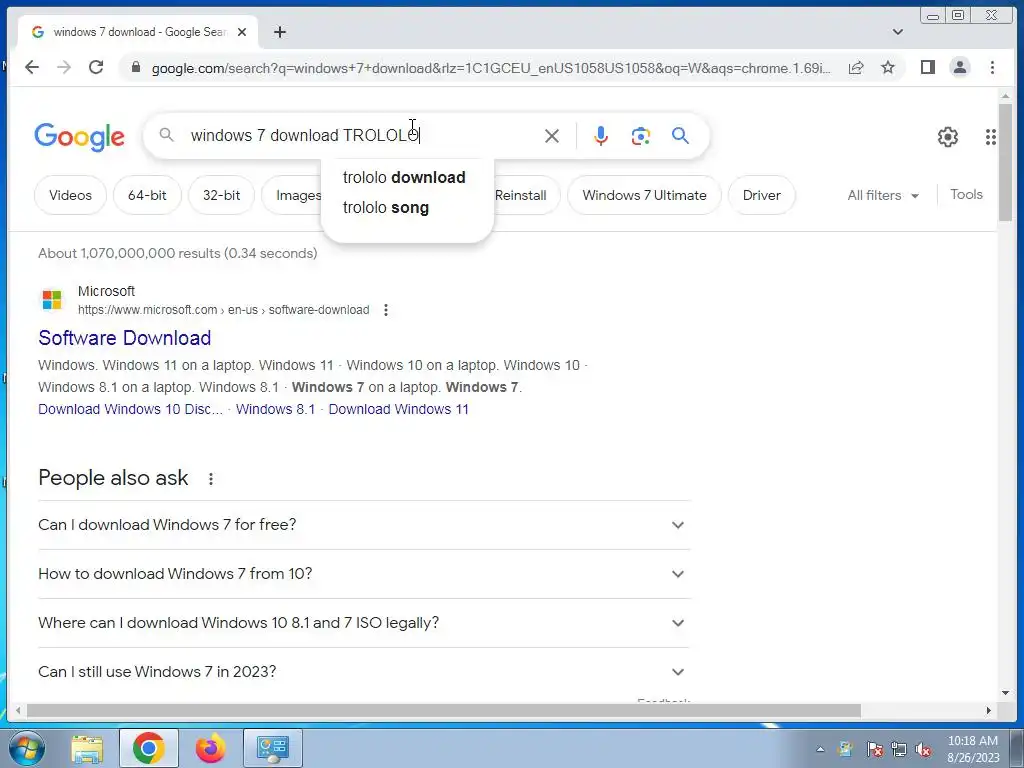1024x768 pixels.
Task: Open the network tray icon
Action: point(899,750)
